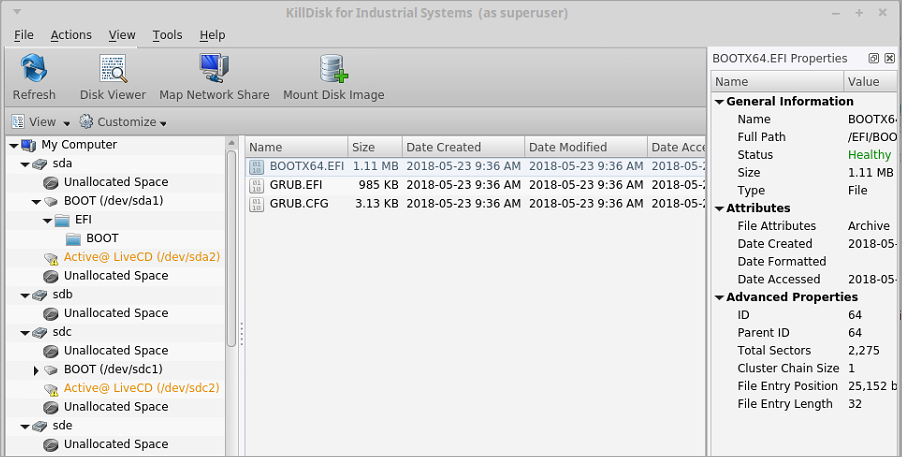Collapse the Attributes section
Viewport: 902px width, 457px height.
pos(719,208)
